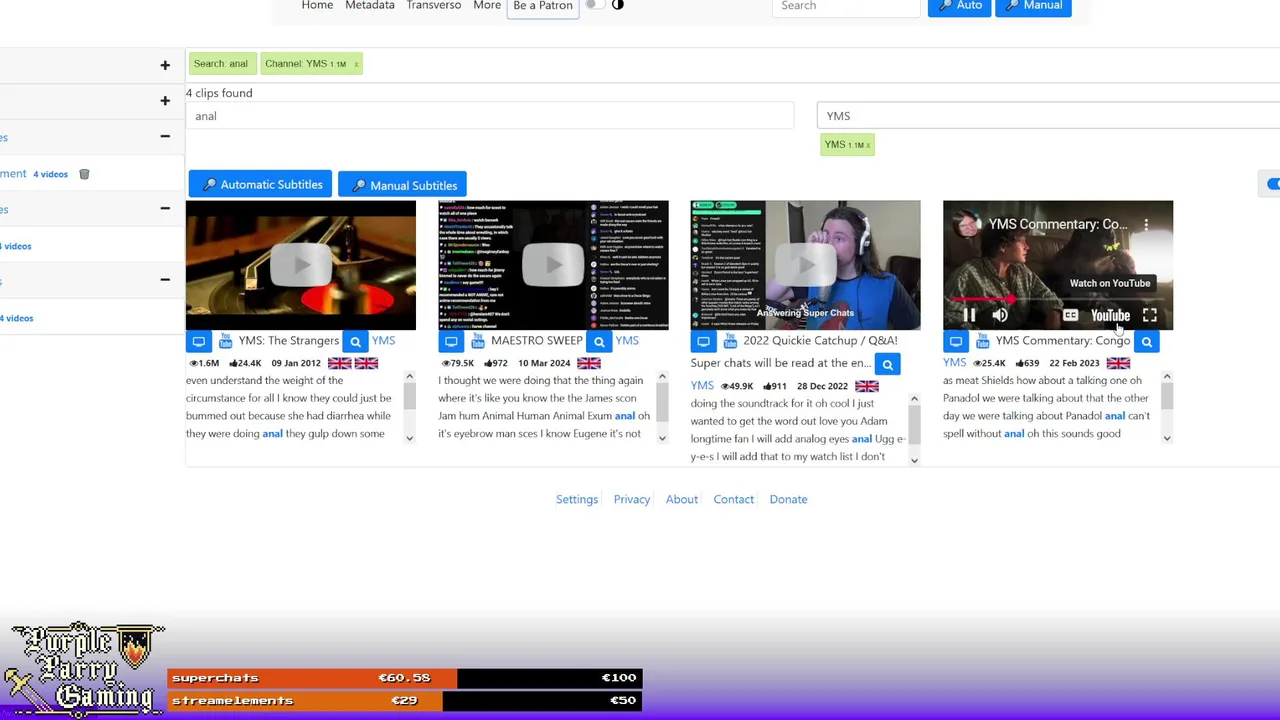Play MAESTRO SWEEP video thumbnail
The width and height of the screenshot is (1280, 720).
[x=553, y=265]
